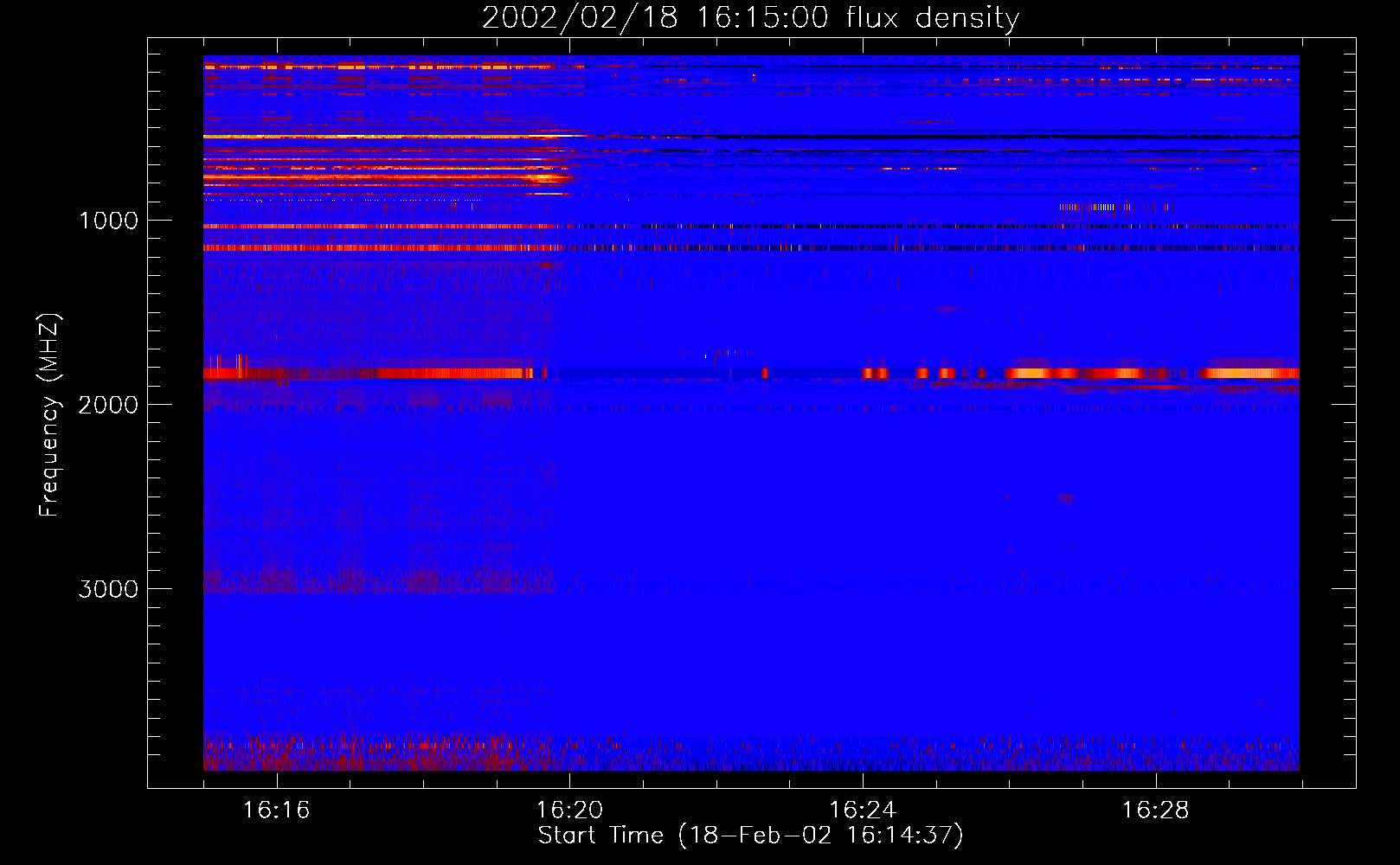1400x865 pixels.
Task: Click the plot title '2002/02/18 16:15:00 flux density'
Action: tap(750, 17)
